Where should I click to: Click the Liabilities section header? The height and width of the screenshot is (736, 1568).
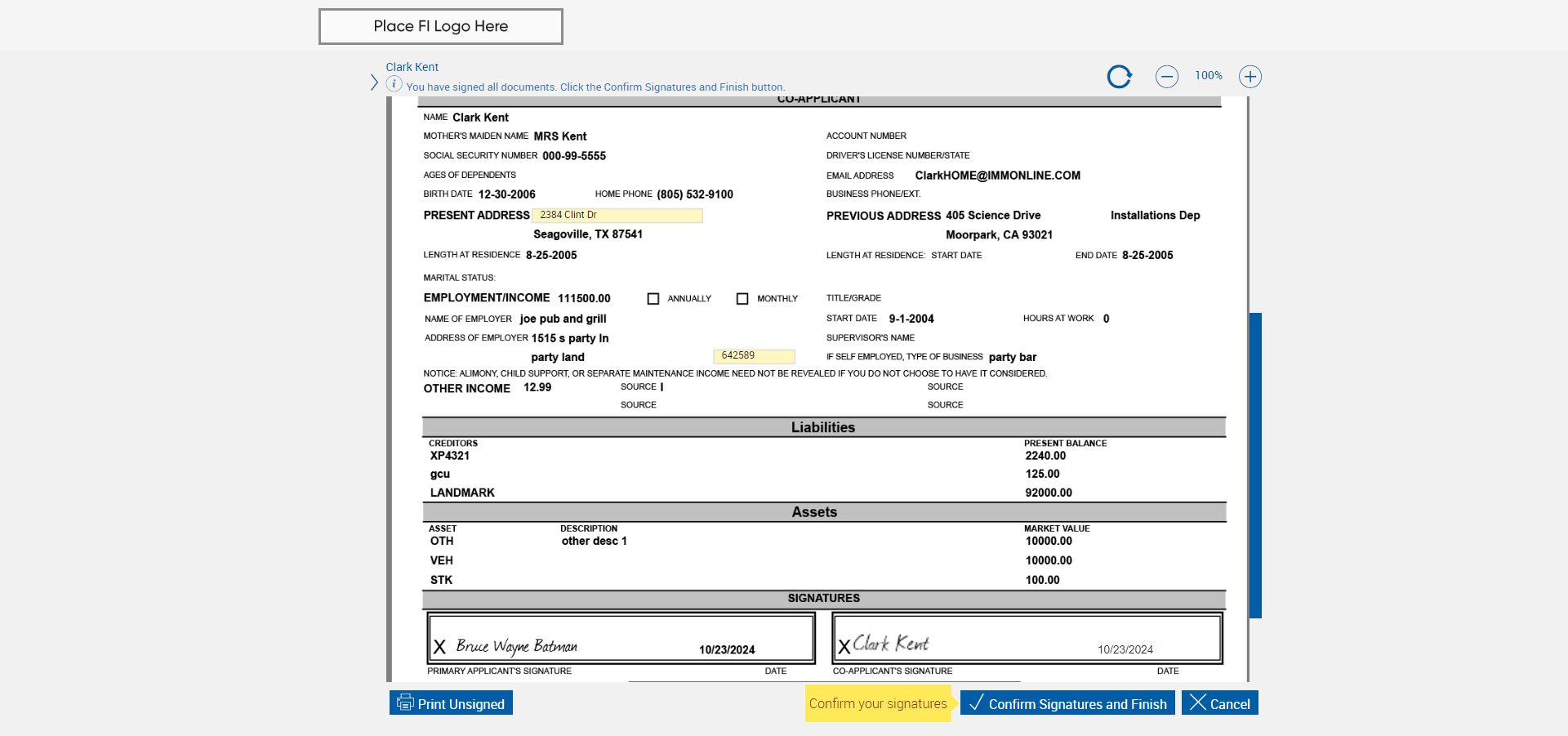(823, 427)
